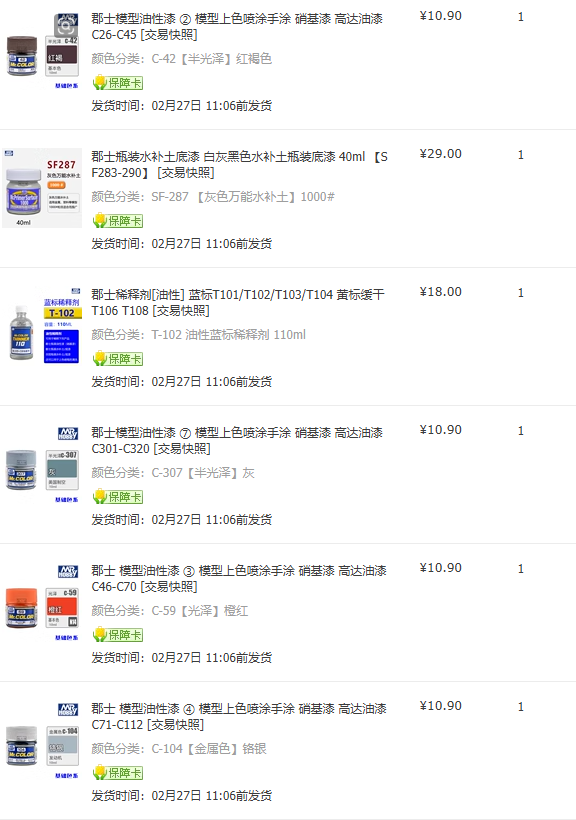
Task: Click 保障卡 badge under C-104 铬银 item
Action: [118, 773]
